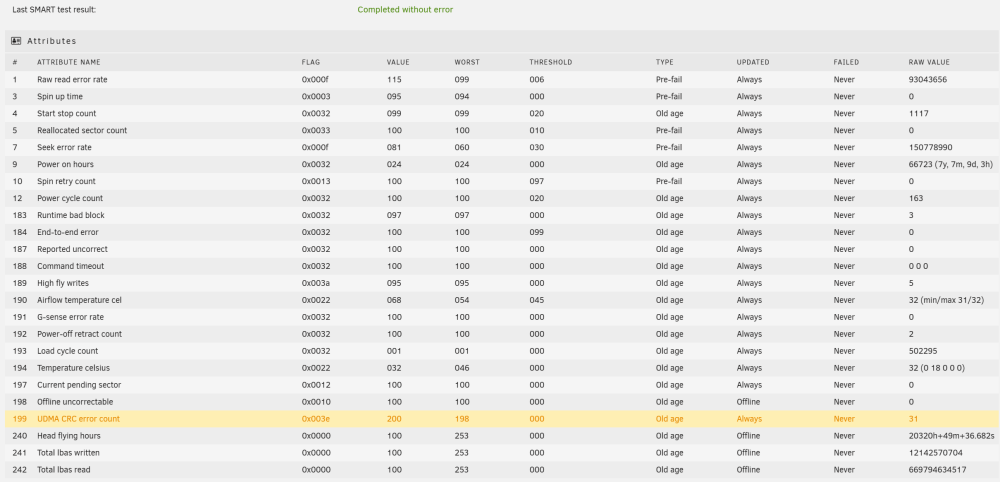Screen dimensions: 1000x482
Task: Click the WORST column header
Action: pos(467,62)
